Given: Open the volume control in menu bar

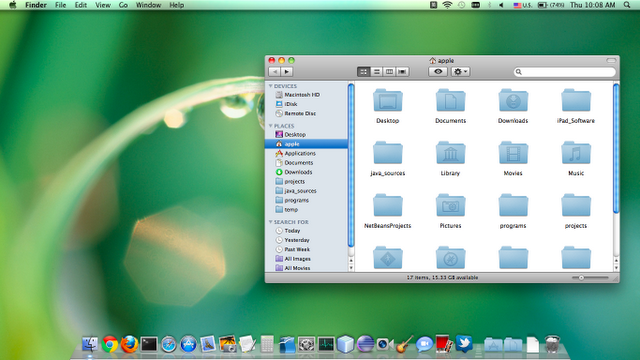Looking at the screenshot, I should coord(501,5).
